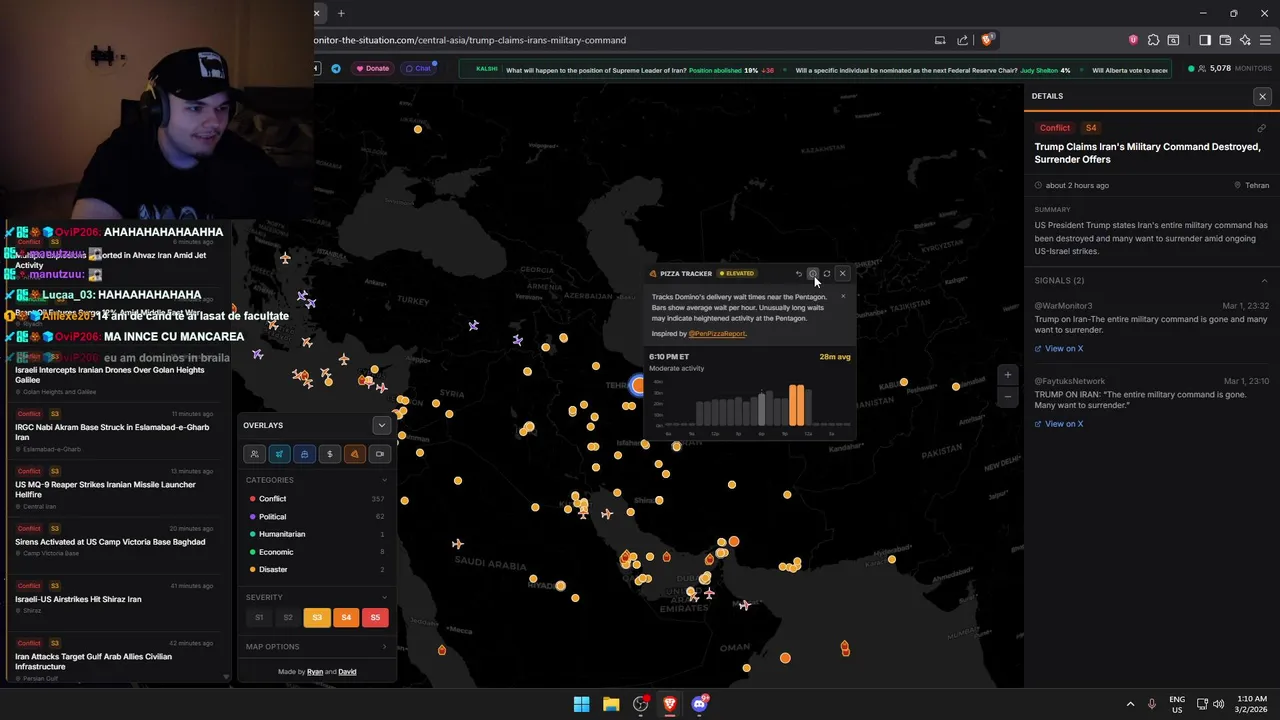Viewport: 1280px width, 720px height.
Task: Collapse the Overlays panel with its chevron
Action: (381, 425)
